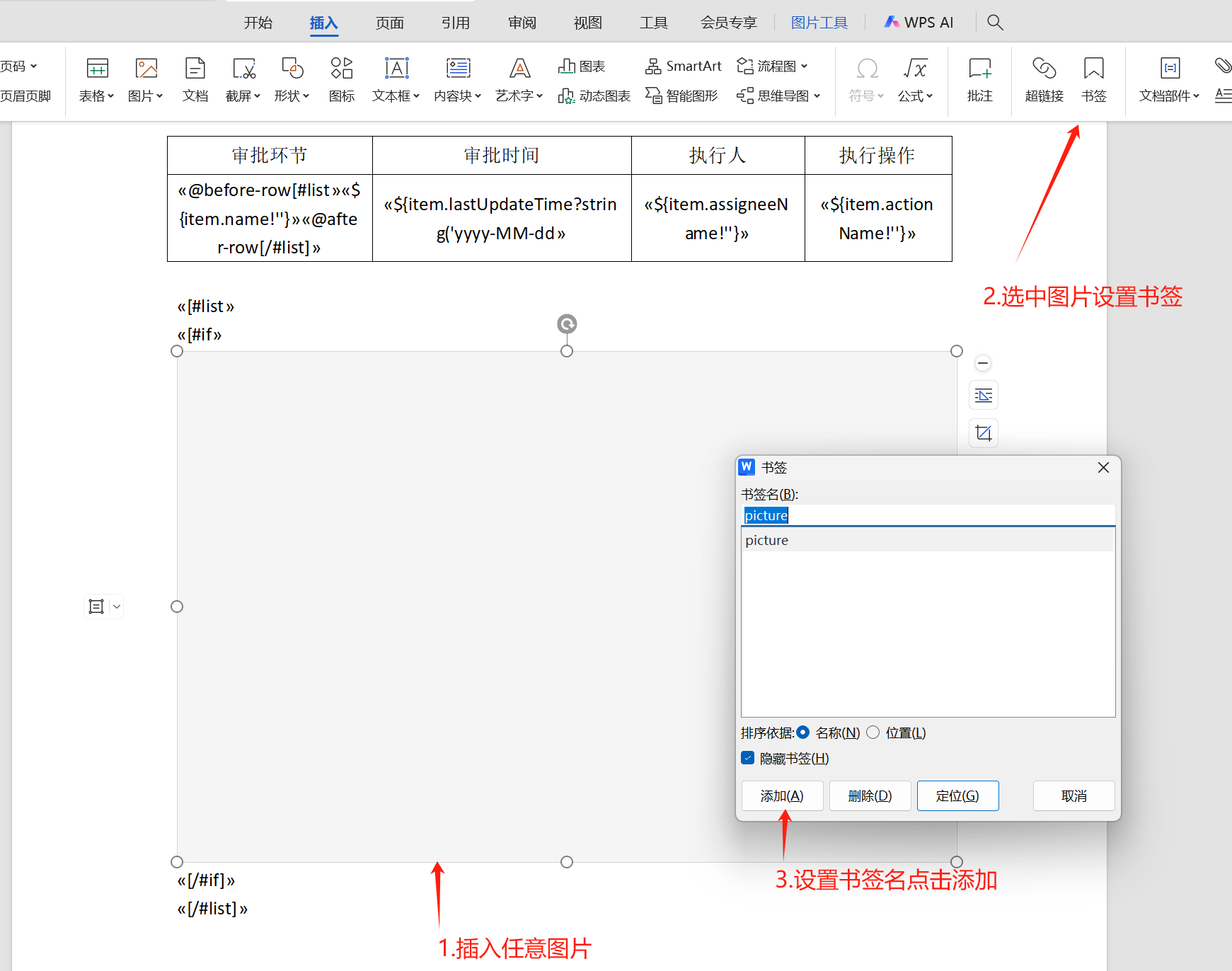Add a 批注 comment
The image size is (1232, 971).
click(x=979, y=78)
